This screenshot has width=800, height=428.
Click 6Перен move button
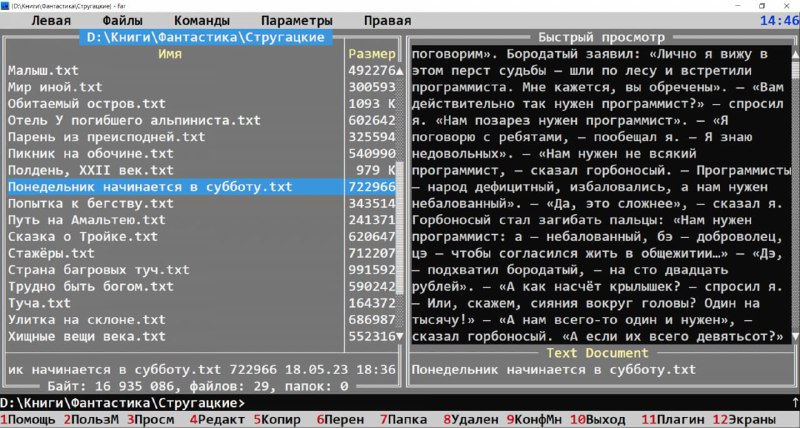pyautogui.click(x=340, y=420)
